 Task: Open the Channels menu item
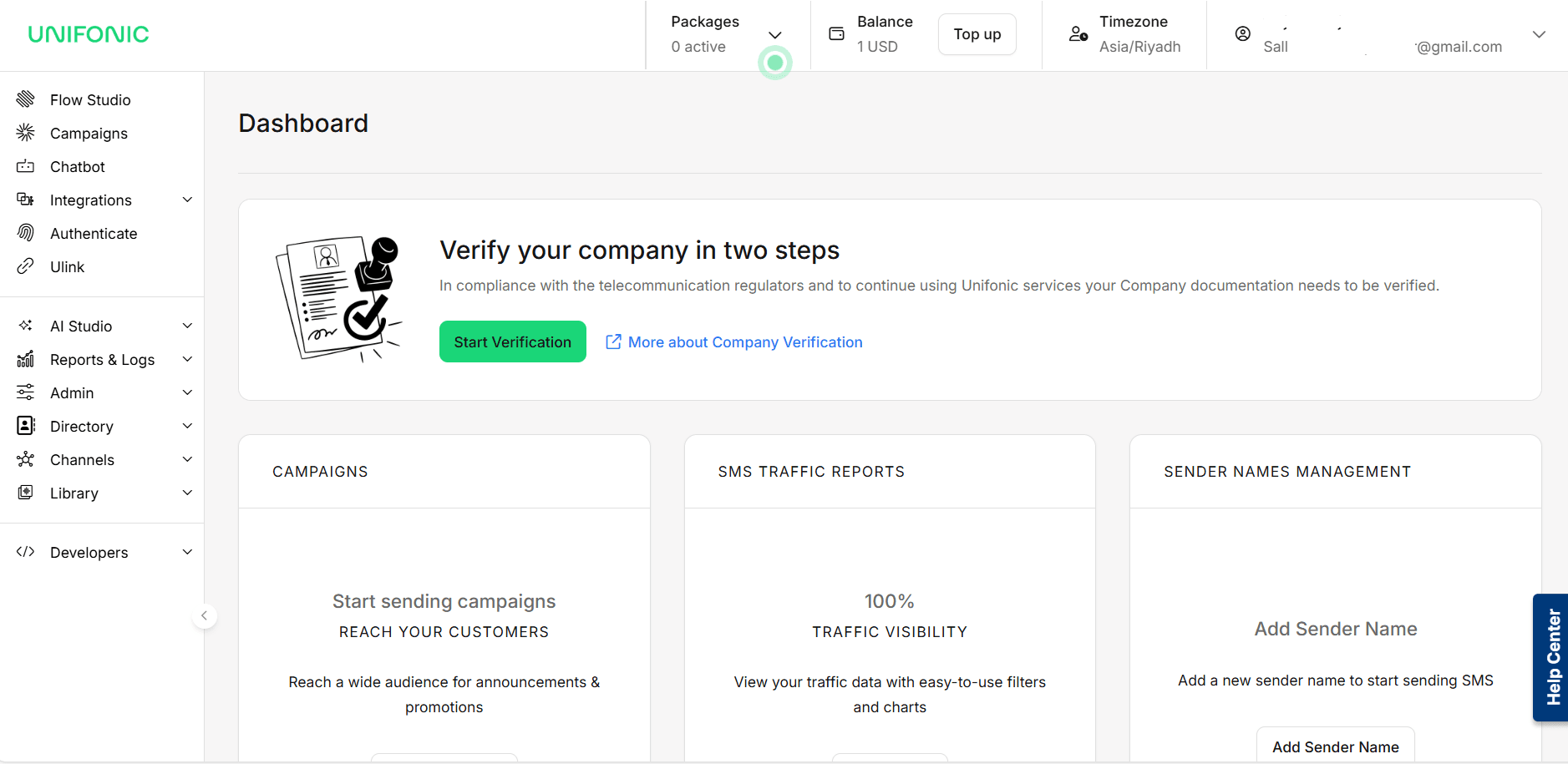[82, 460]
